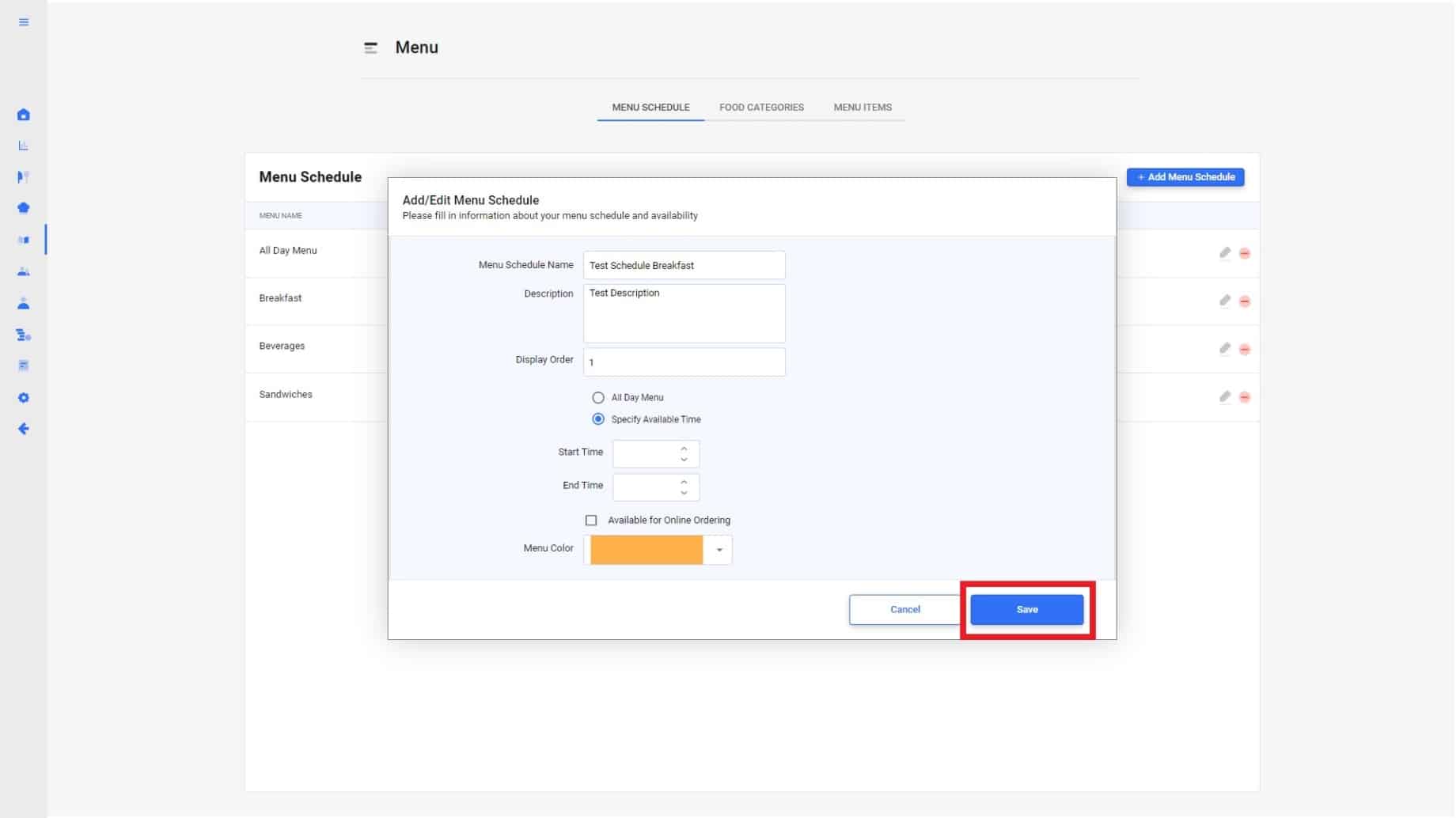1456x818 pixels.
Task: Decrease End Time with down arrow
Action: click(x=684, y=493)
